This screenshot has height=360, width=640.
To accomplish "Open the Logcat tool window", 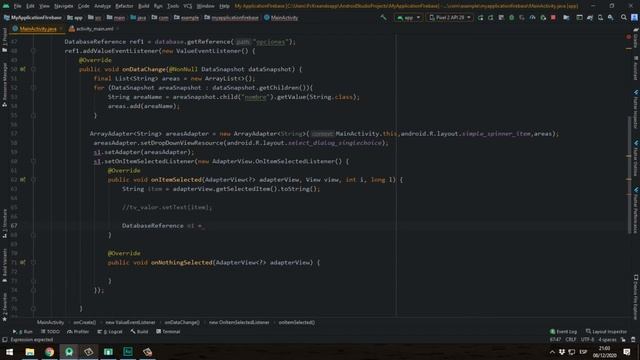I will [110, 332].
